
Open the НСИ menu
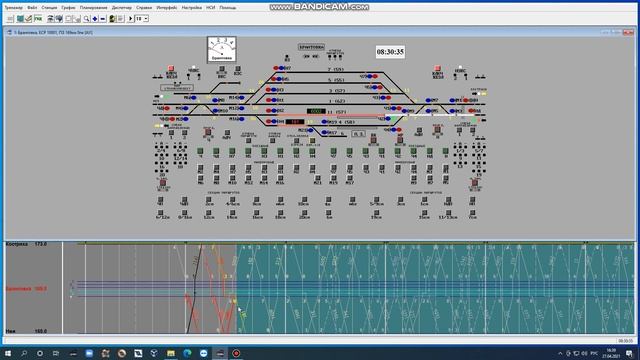click(x=211, y=7)
